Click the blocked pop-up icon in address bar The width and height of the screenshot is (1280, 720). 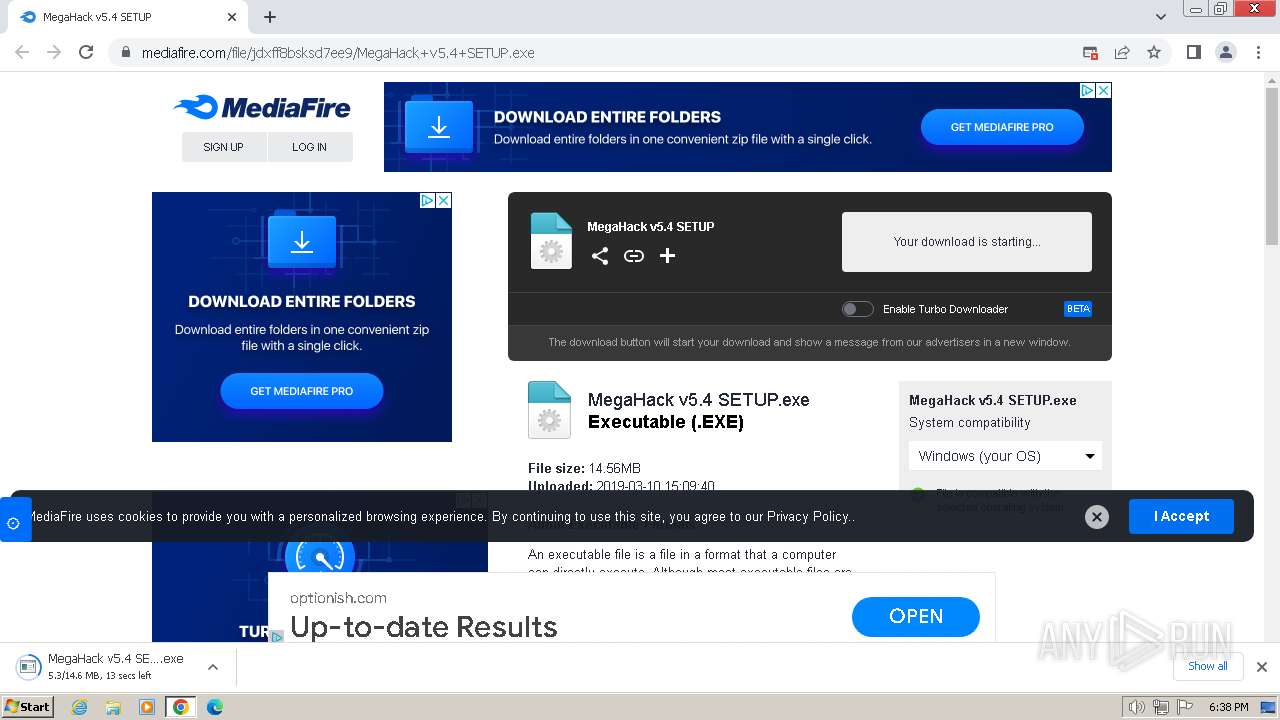tap(1090, 53)
